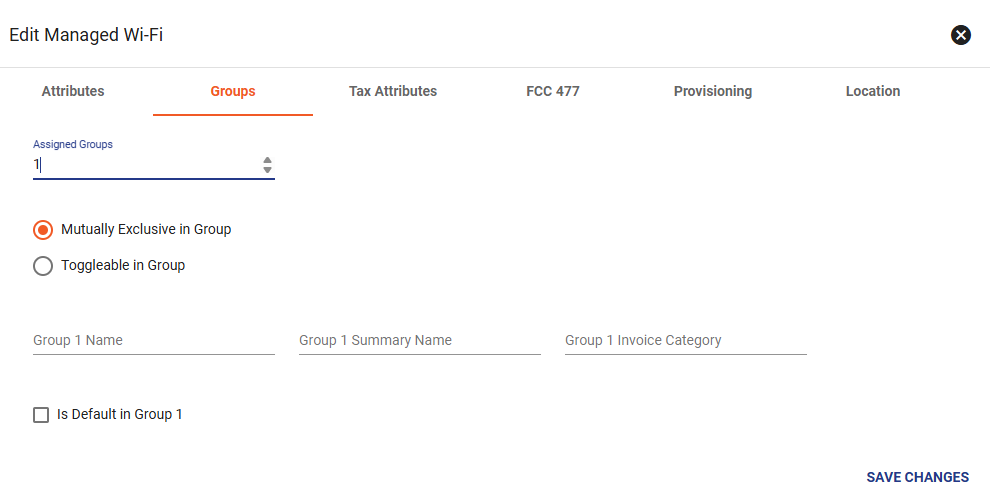Click the 'Mutually Exclusive in Group' label text
Viewport: 990px width, 498px height.
pyautogui.click(x=146, y=229)
